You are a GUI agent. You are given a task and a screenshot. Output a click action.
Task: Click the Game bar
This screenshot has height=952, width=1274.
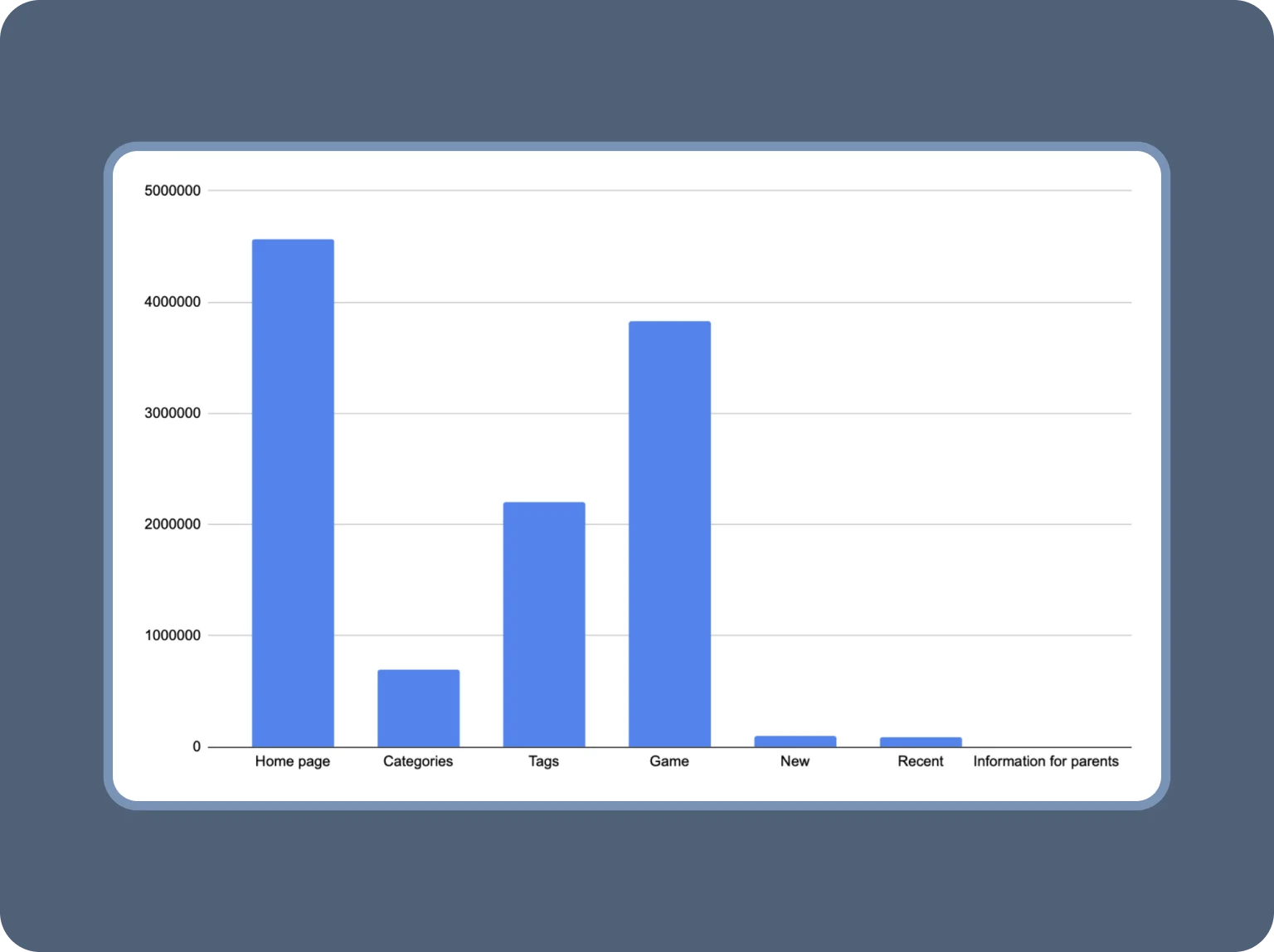point(669,534)
